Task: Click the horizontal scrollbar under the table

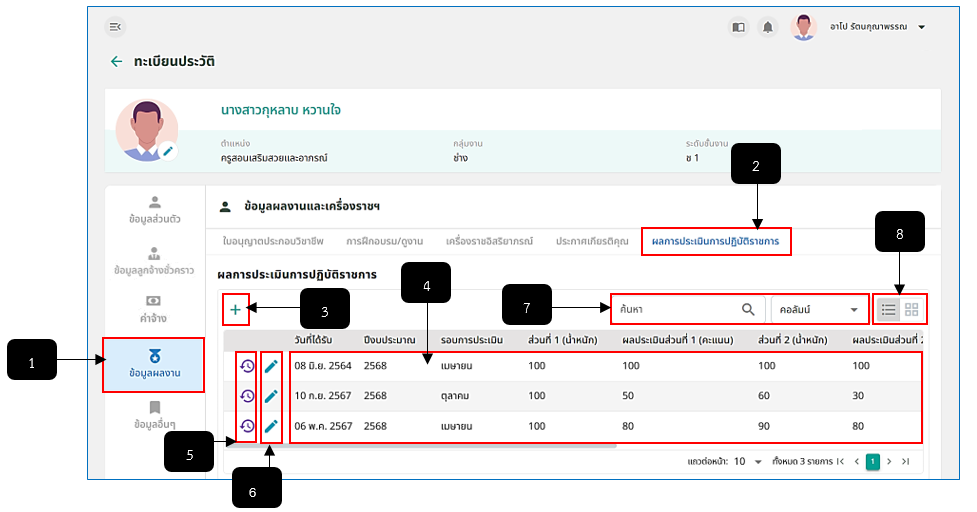Action: point(421,446)
